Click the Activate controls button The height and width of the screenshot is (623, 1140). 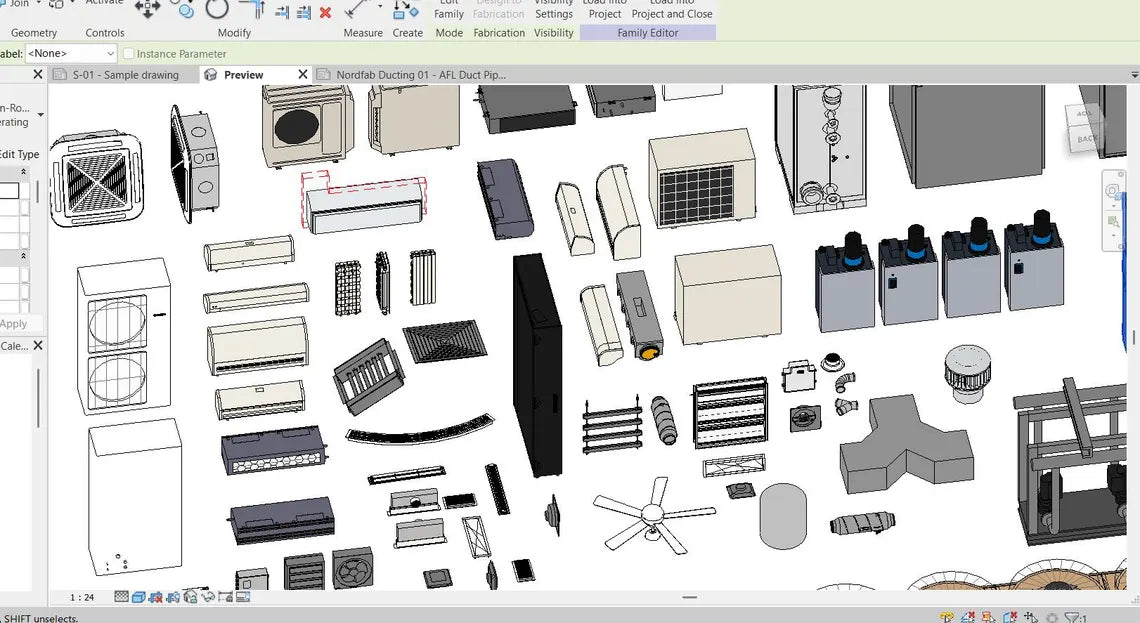tap(104, 3)
